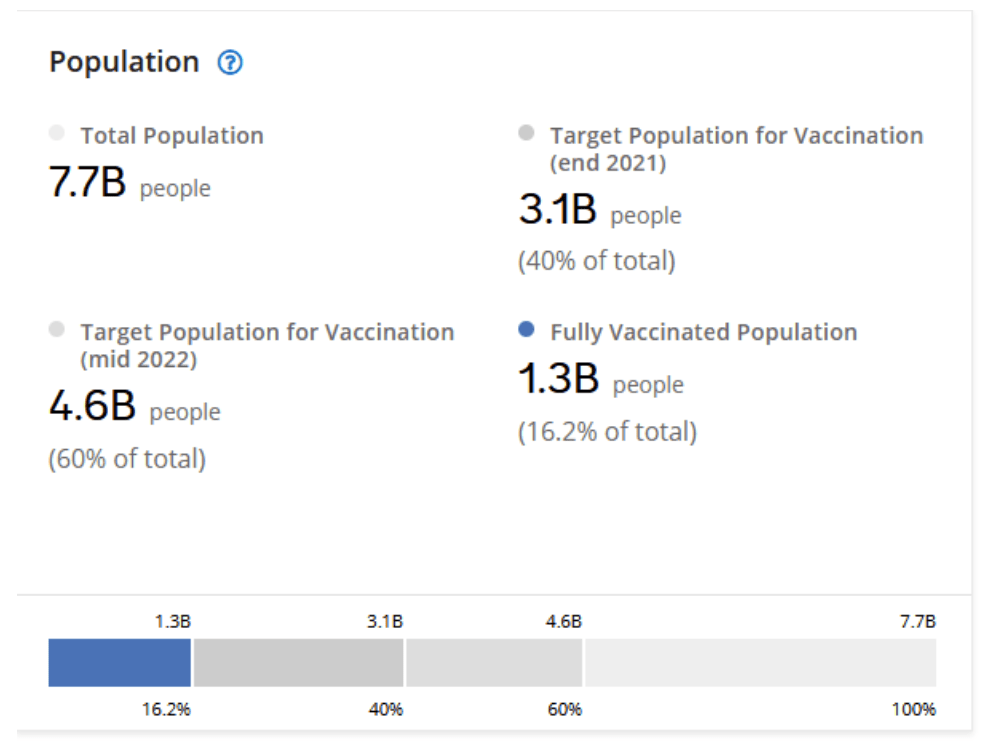Click the blue Fully Vaccinated legend dot
The image size is (986, 746).
point(527,330)
